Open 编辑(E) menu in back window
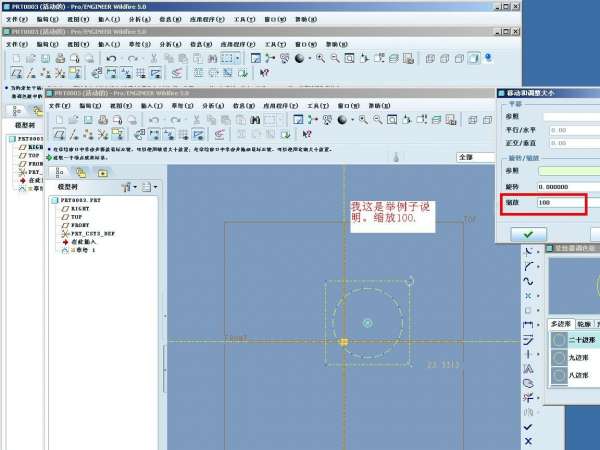 [47, 19]
